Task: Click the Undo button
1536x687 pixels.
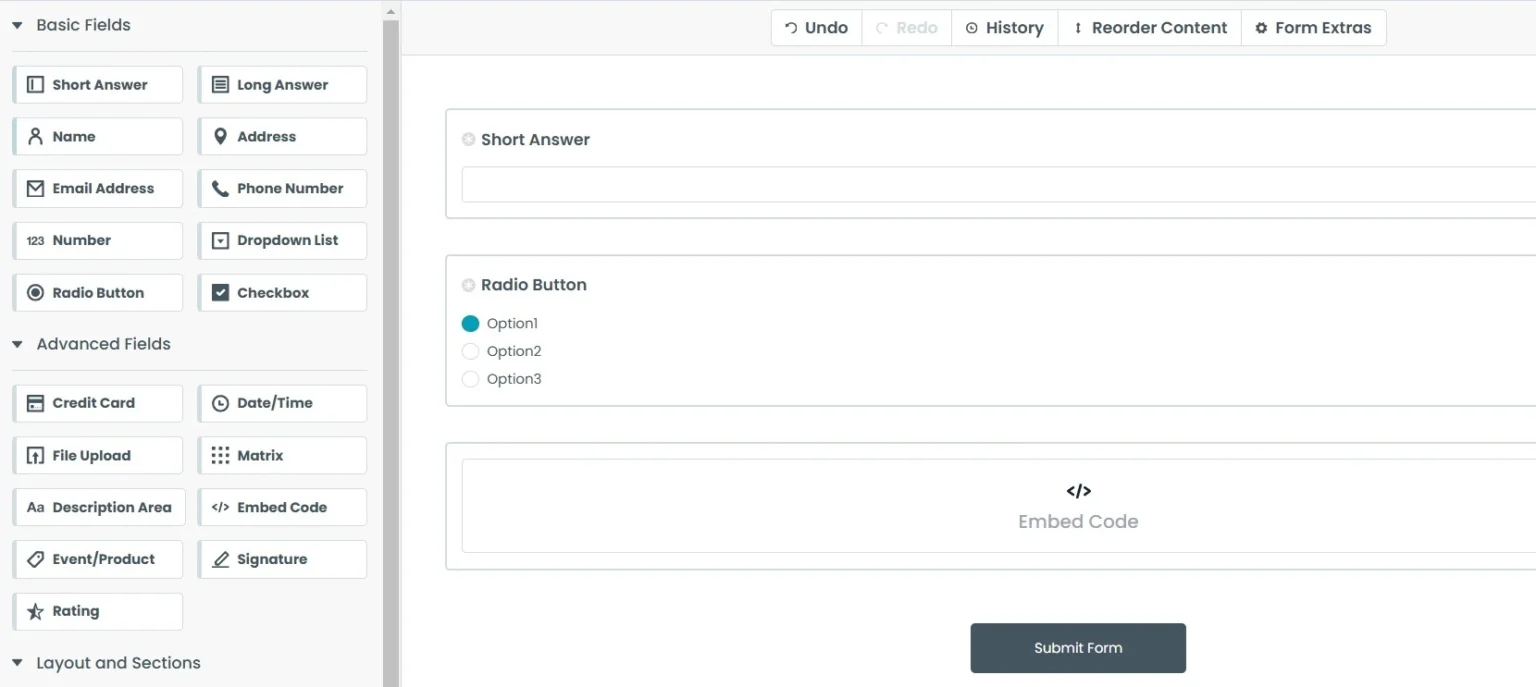Action: 816,27
